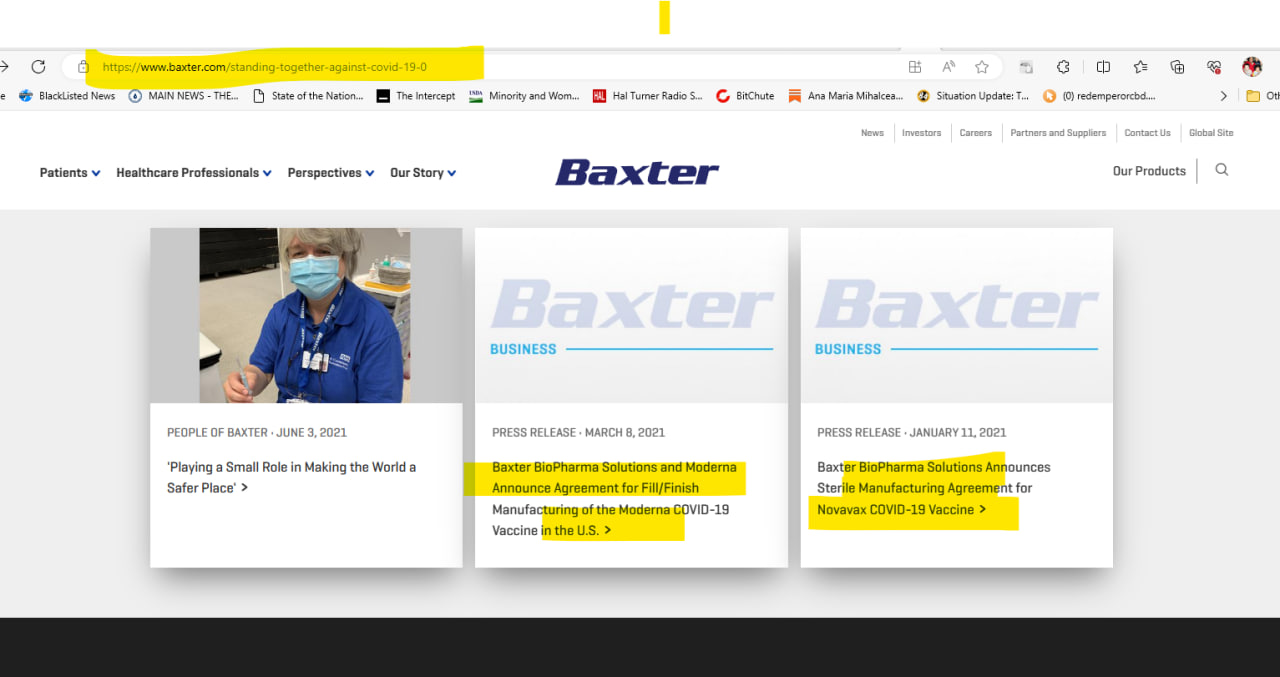Add this page to favorites via the star
The image size is (1280, 677).
tap(982, 67)
